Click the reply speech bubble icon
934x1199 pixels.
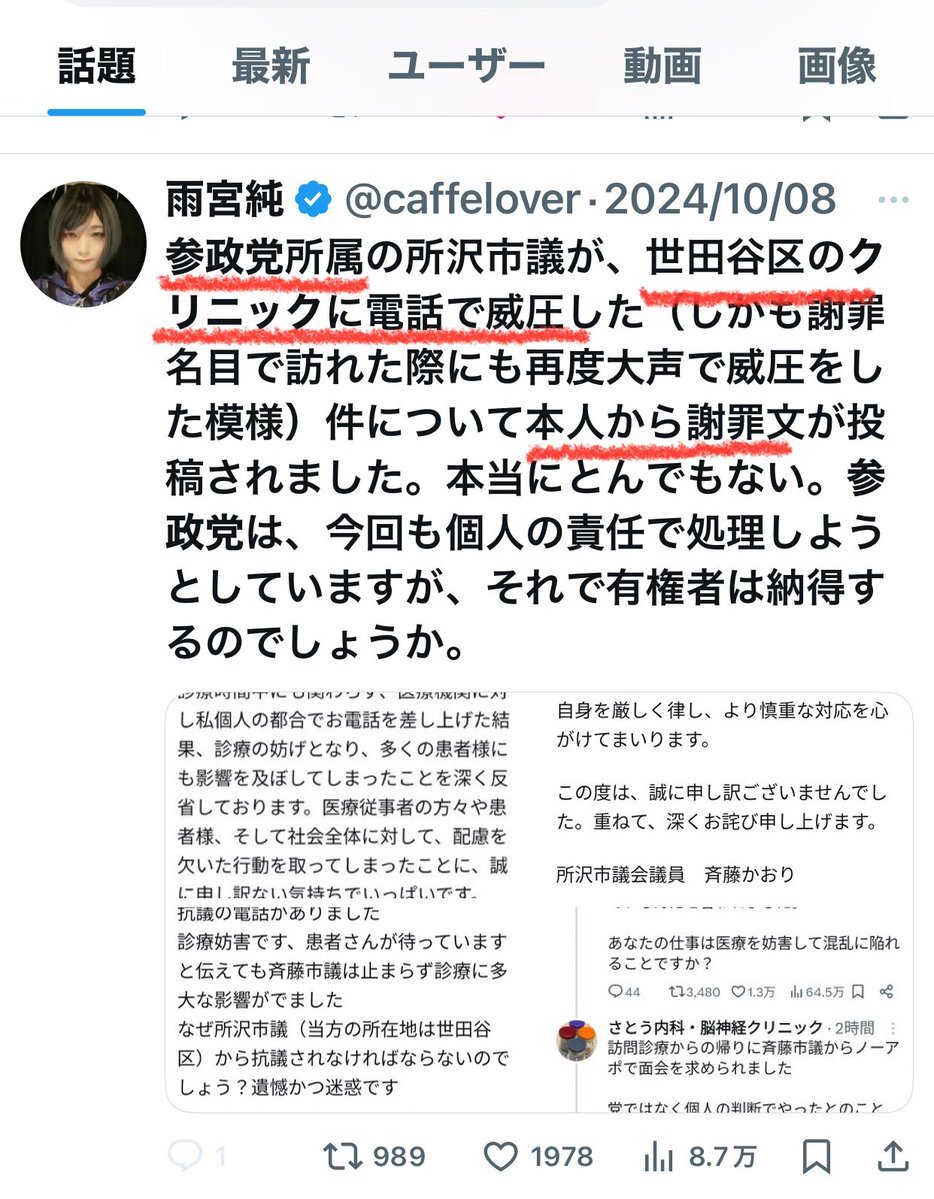click(x=185, y=1155)
